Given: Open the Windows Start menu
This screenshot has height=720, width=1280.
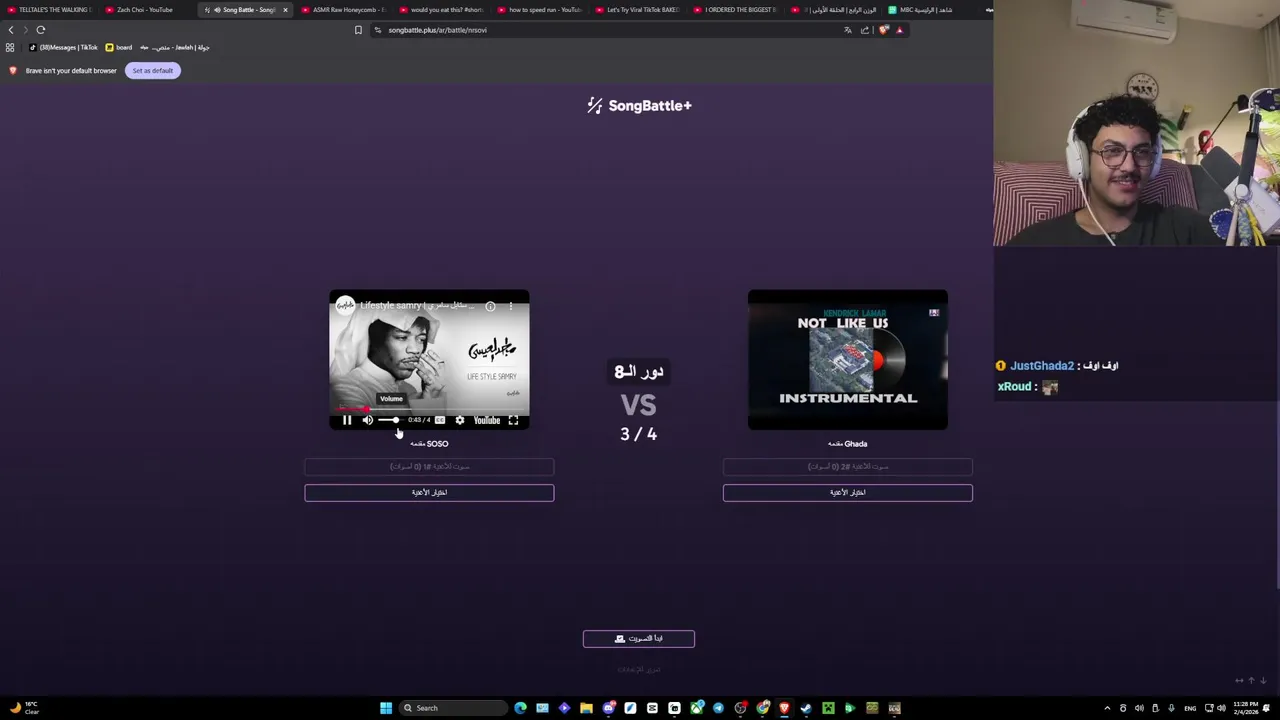Looking at the screenshot, I should [x=386, y=708].
